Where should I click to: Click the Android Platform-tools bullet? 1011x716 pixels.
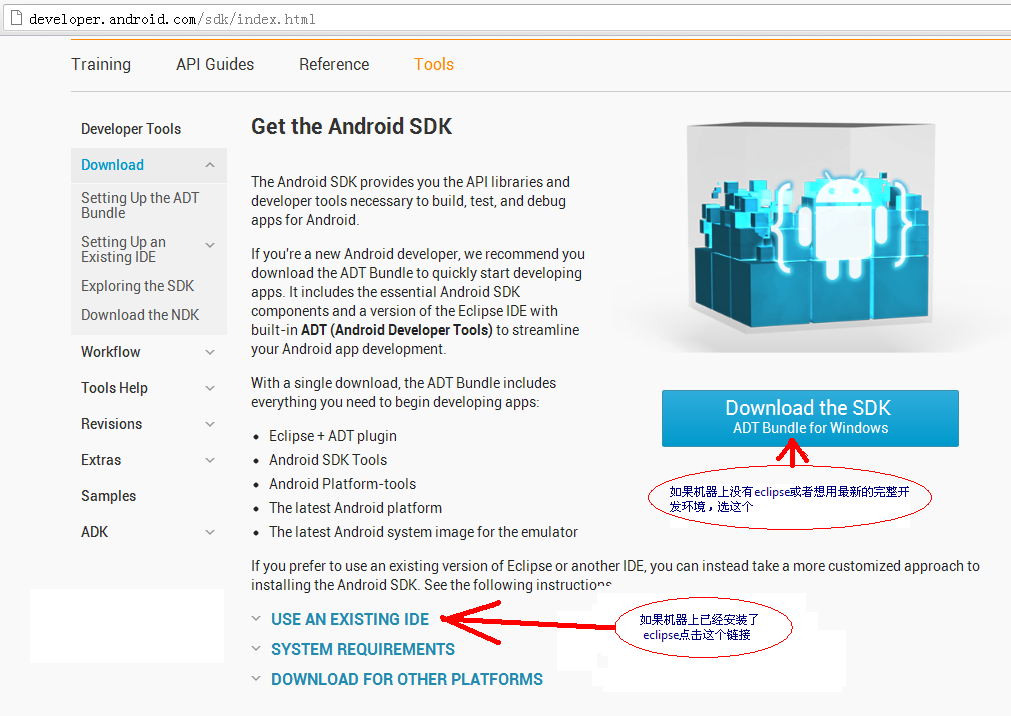click(x=342, y=484)
